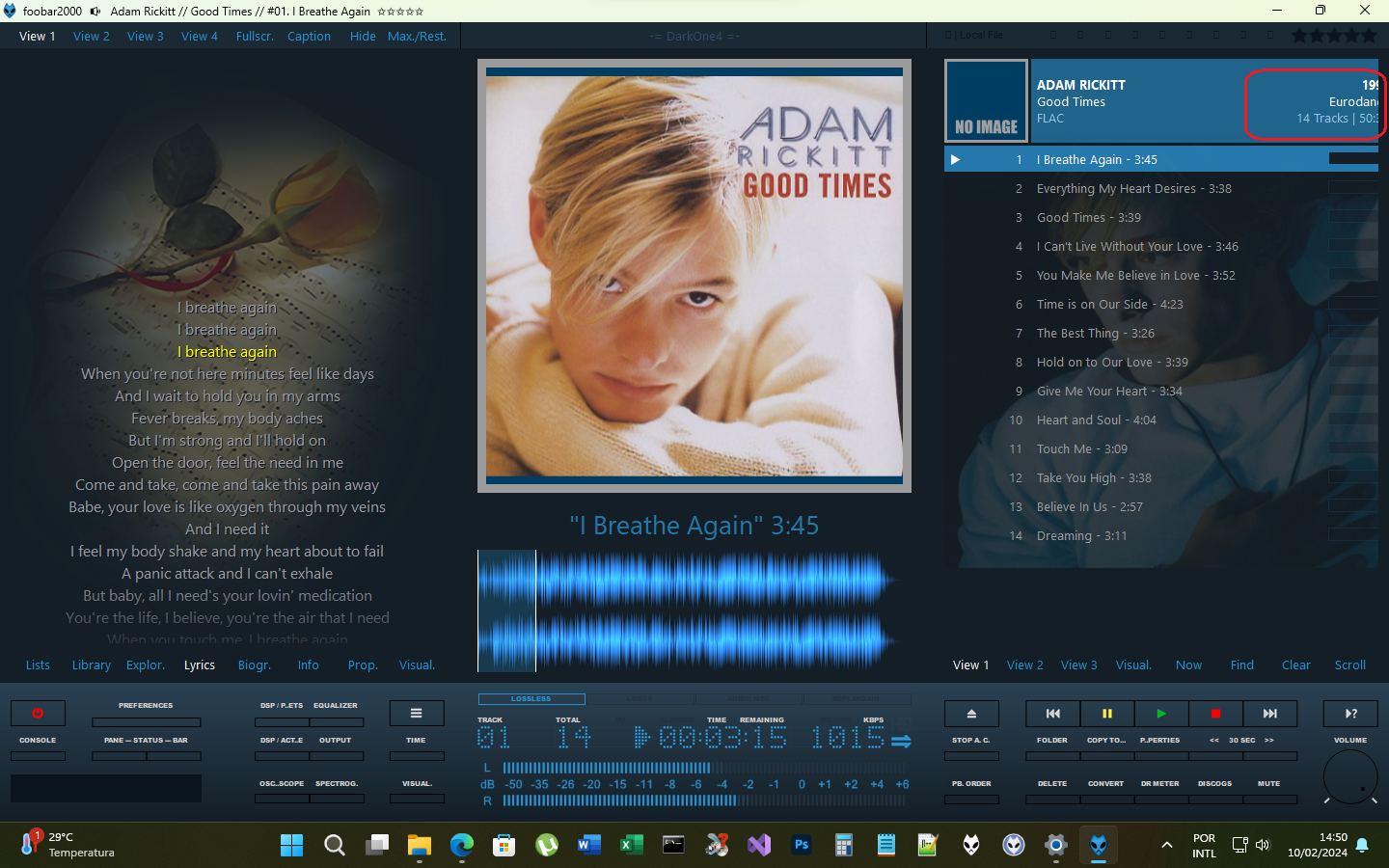Image resolution: width=1389 pixels, height=868 pixels.
Task: Go to the previous track
Action: click(1052, 714)
